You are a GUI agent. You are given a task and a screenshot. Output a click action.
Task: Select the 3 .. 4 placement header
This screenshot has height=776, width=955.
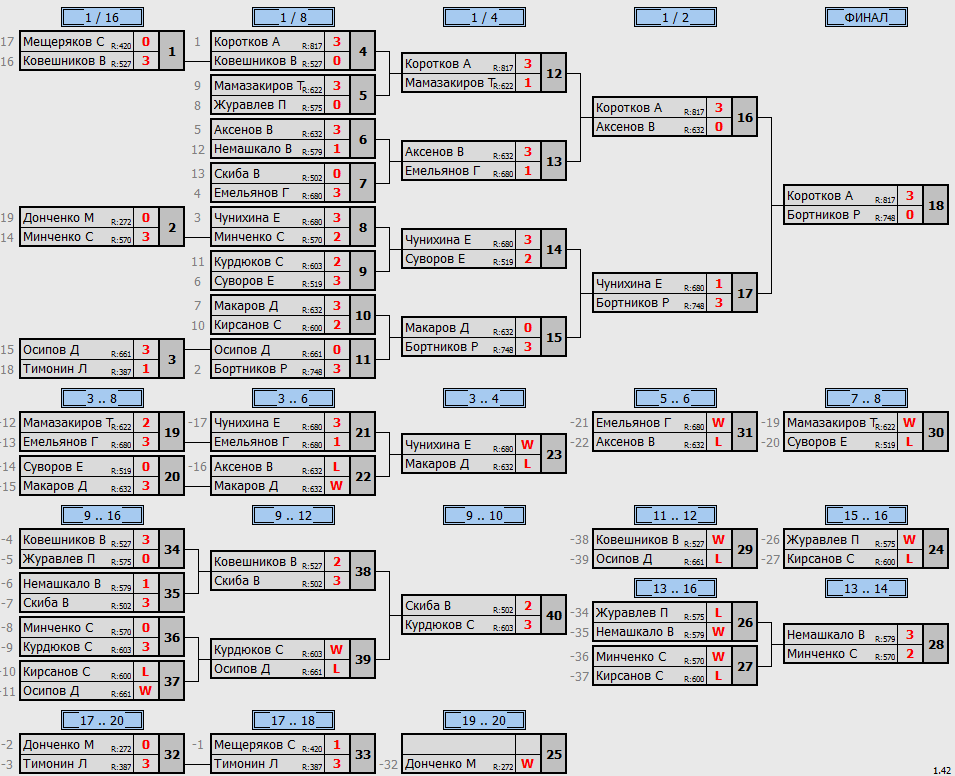[x=484, y=398]
